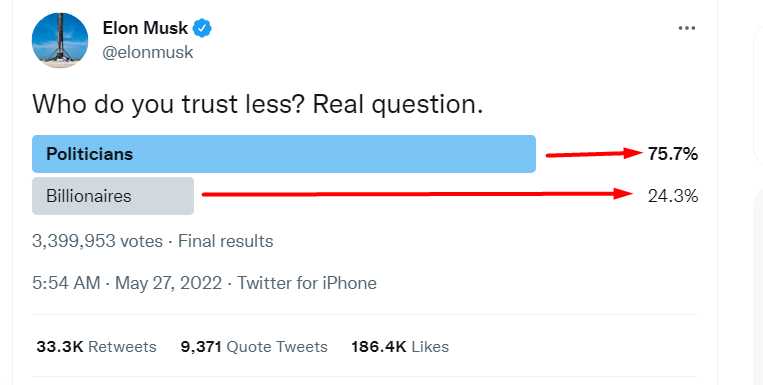Open the May 27, 2022 date link
The height and width of the screenshot is (385, 763).
(168, 283)
